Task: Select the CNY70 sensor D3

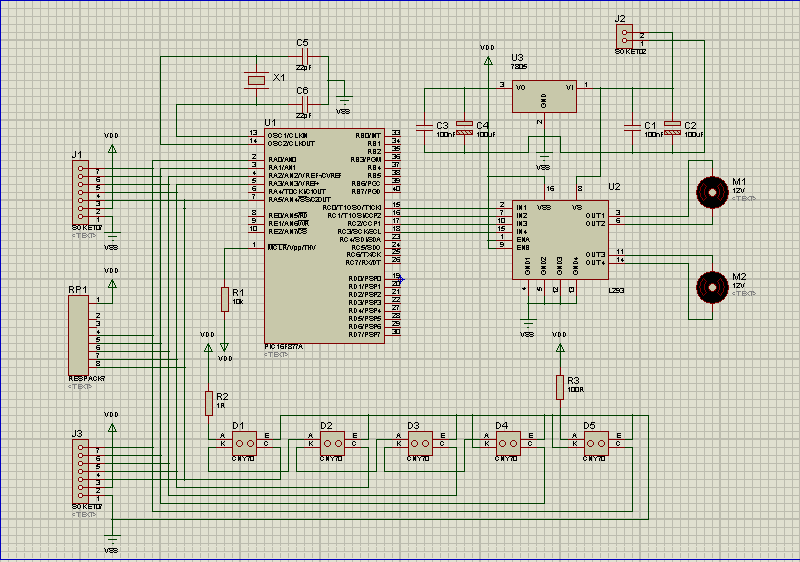Action: point(420,444)
